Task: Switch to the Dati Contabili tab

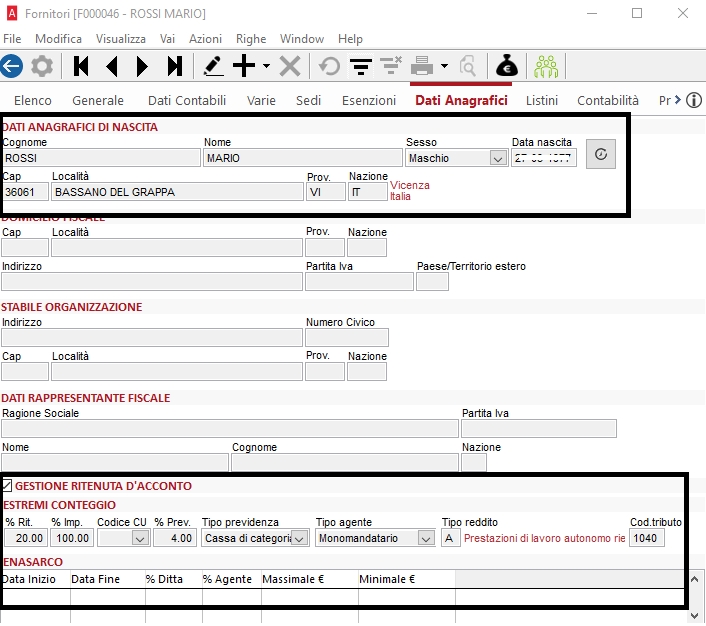Action: [x=187, y=100]
